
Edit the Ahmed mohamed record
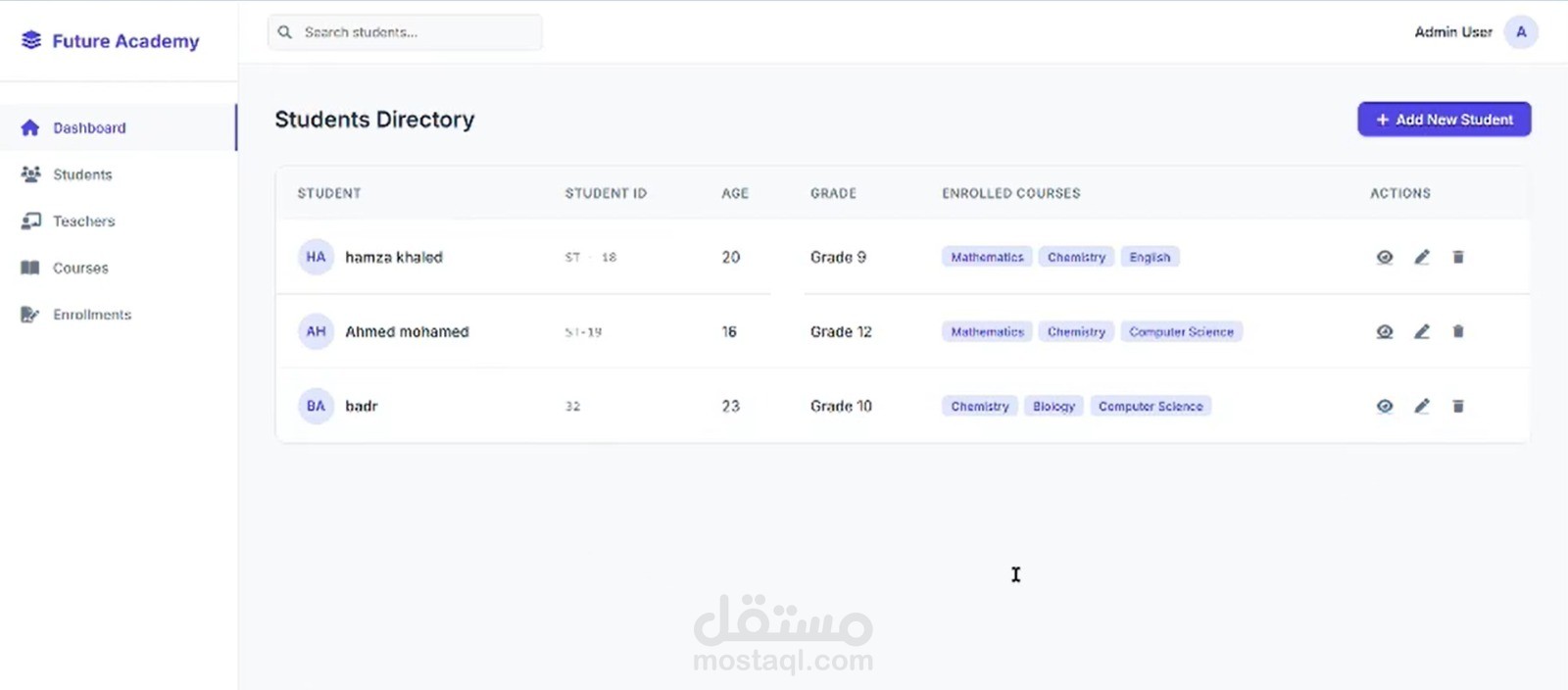(x=1422, y=331)
